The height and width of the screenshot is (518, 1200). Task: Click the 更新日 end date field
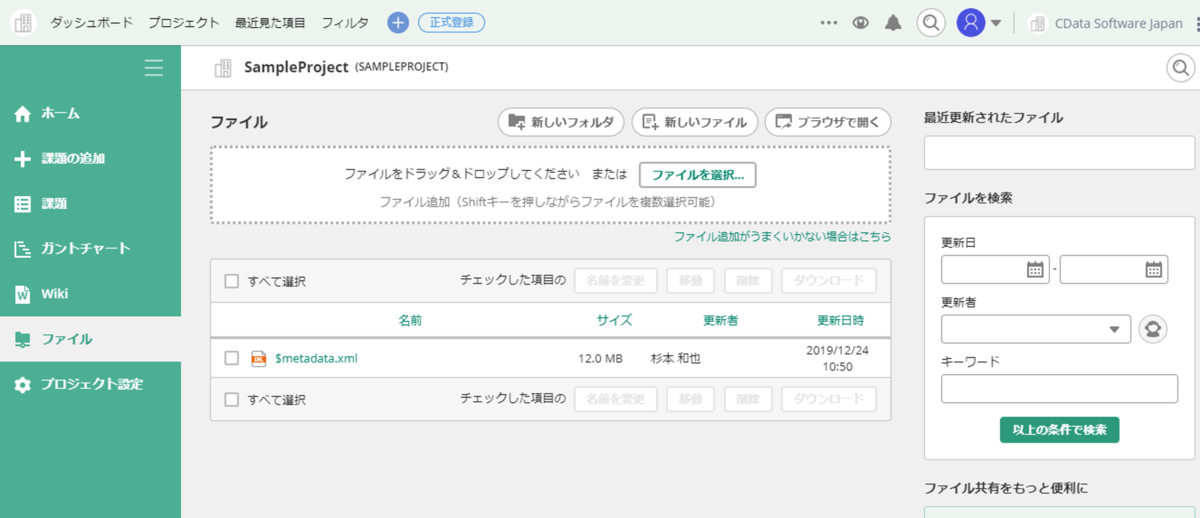pos(1114,269)
